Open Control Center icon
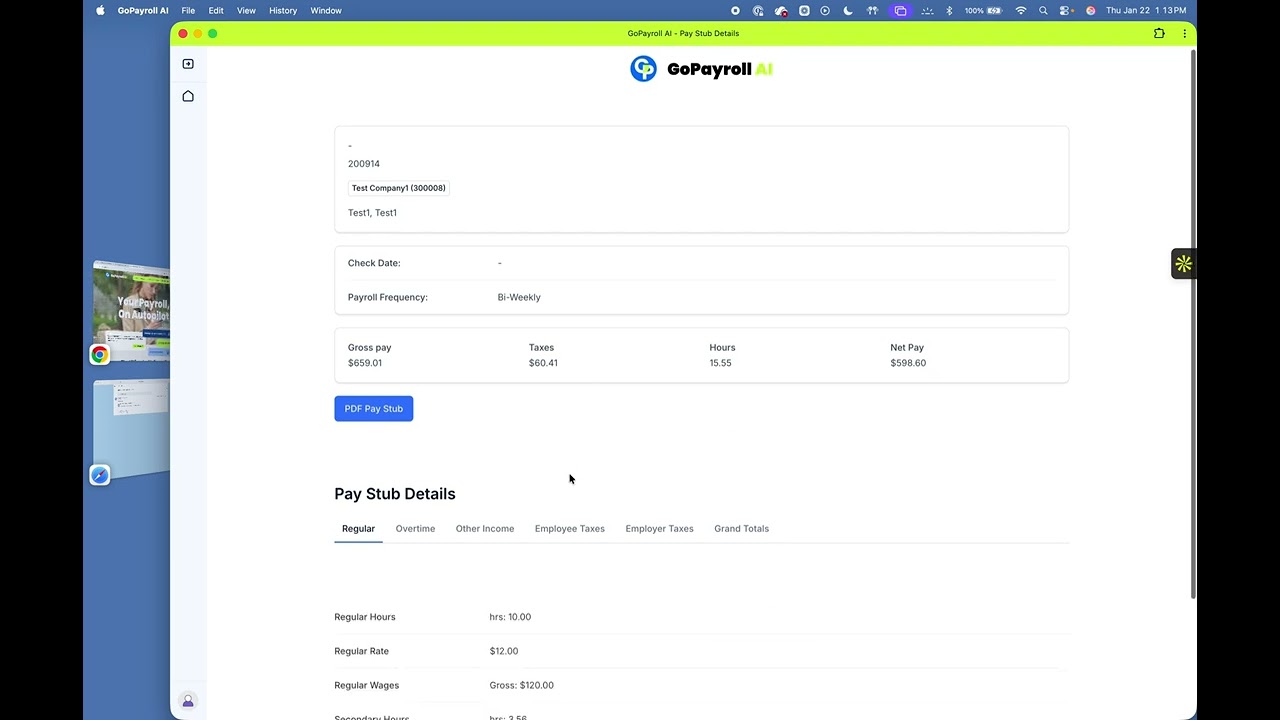Viewport: 1280px width, 720px height. click(x=1066, y=10)
